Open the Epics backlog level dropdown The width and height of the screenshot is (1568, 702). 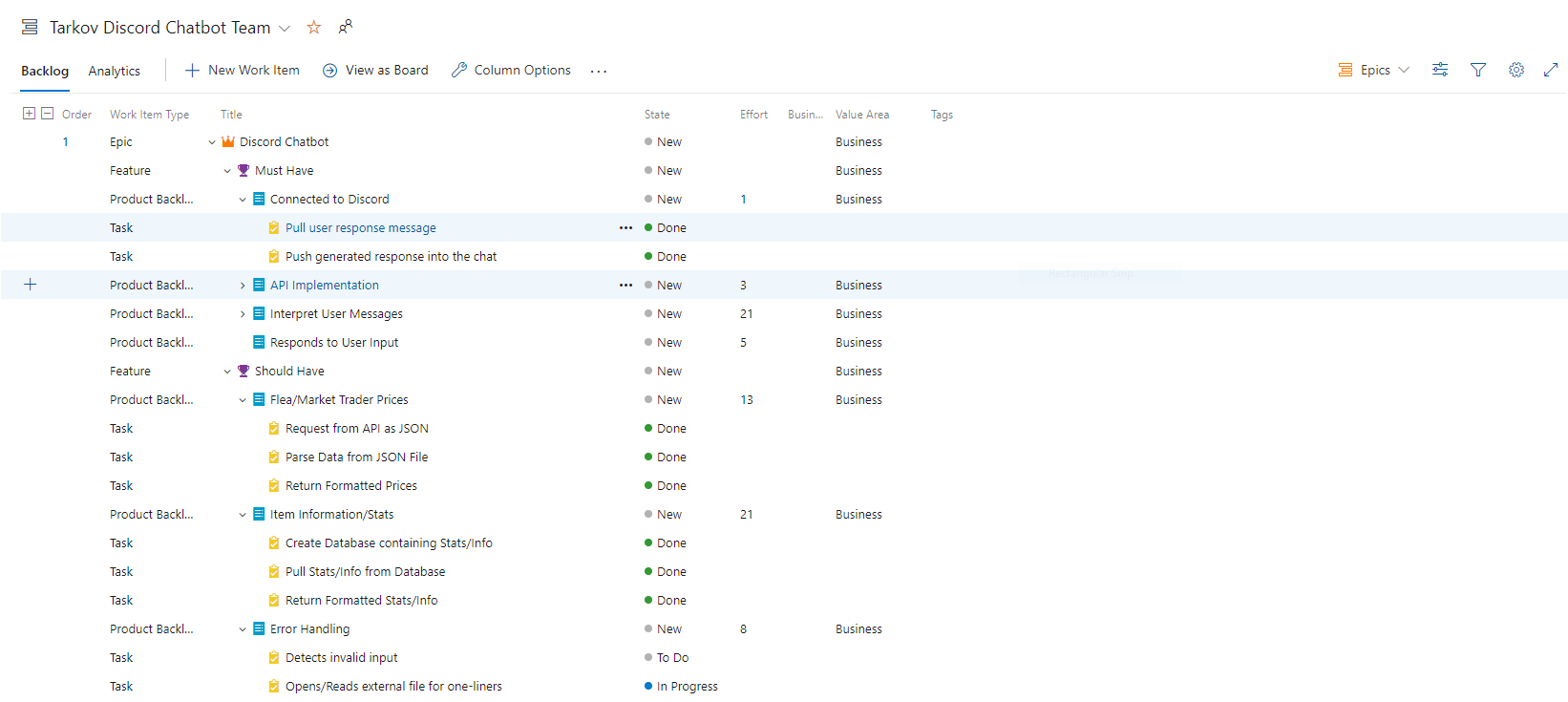pyautogui.click(x=1374, y=70)
